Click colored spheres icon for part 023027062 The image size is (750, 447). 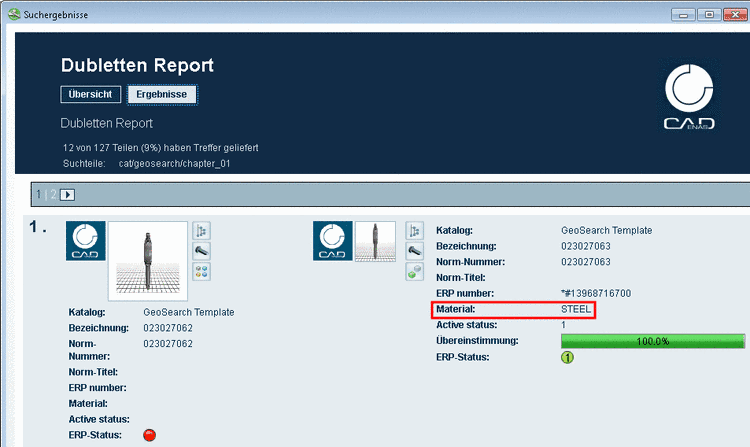click(x=201, y=272)
